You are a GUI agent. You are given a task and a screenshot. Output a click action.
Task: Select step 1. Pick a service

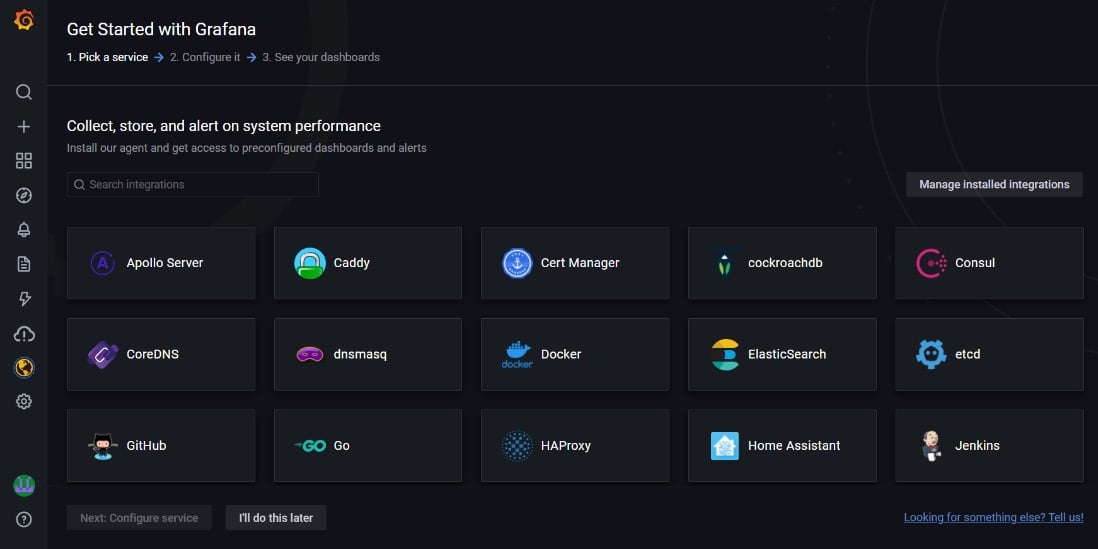[107, 57]
